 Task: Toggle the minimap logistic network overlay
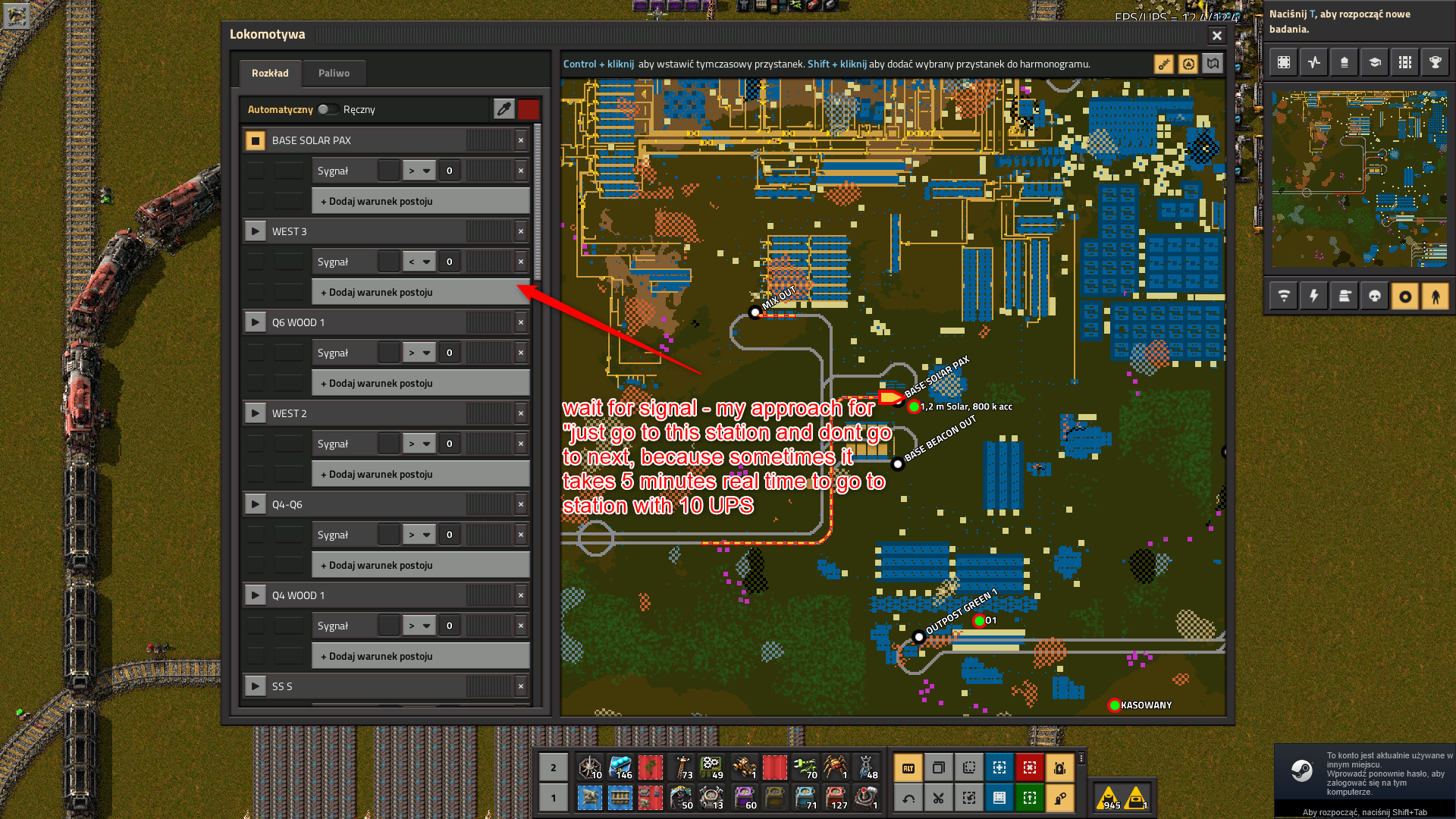pos(1284,297)
